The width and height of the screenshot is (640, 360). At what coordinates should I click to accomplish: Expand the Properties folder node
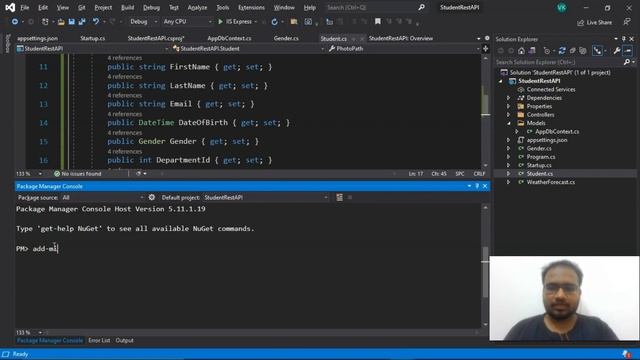point(509,107)
